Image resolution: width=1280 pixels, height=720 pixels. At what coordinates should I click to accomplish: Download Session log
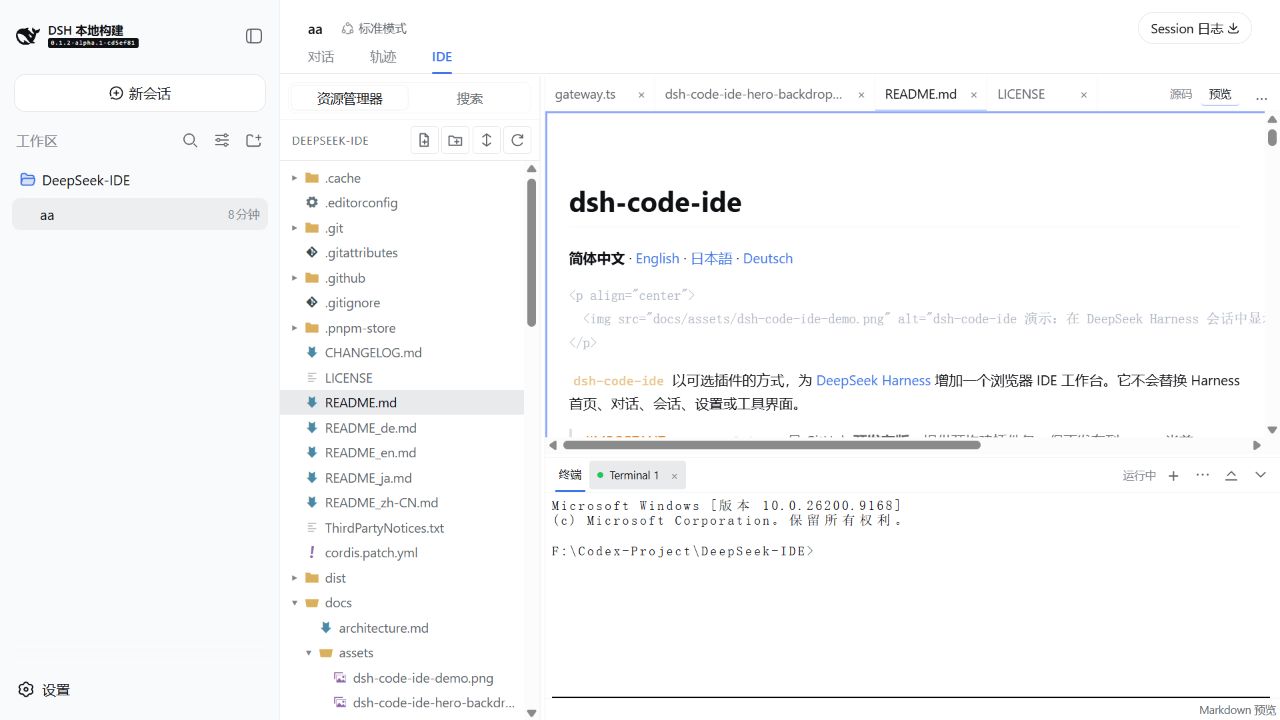(x=1195, y=28)
